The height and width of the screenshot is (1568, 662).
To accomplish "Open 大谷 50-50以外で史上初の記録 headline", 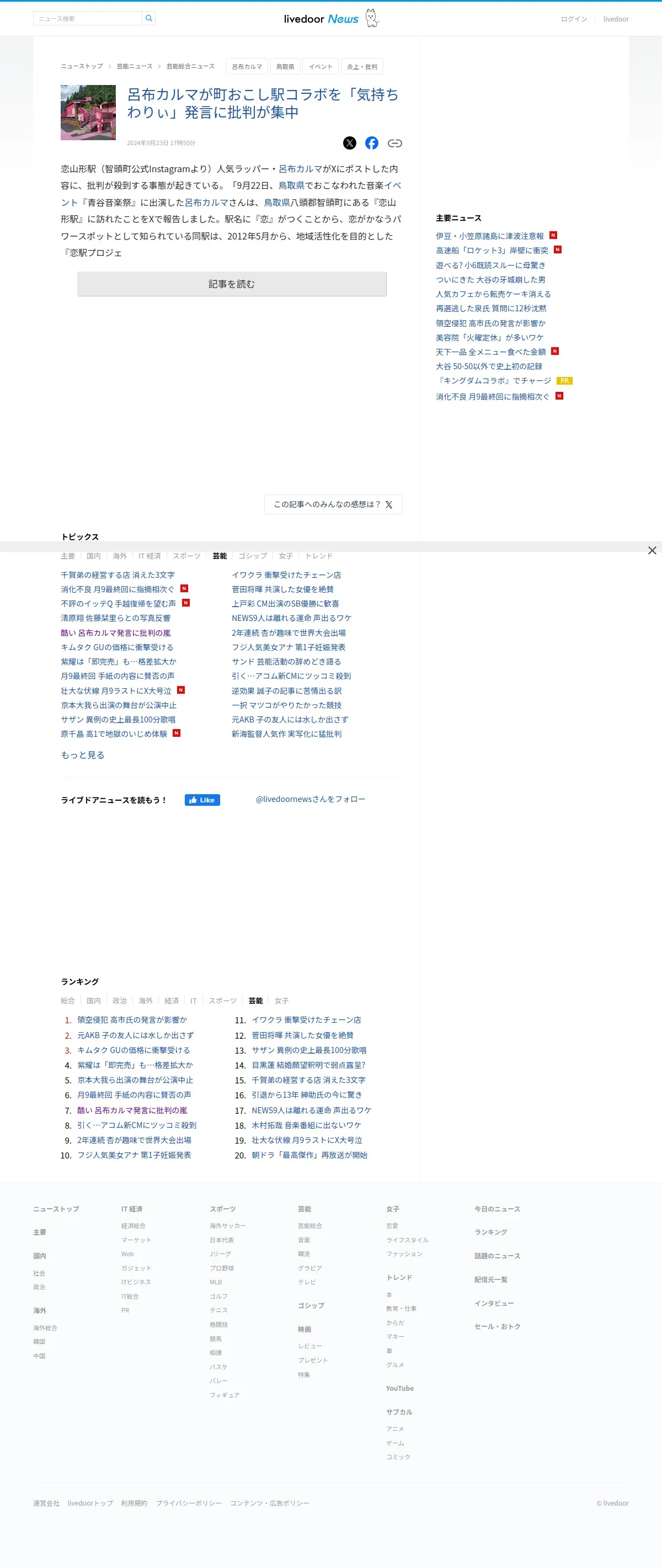I will pos(489,366).
